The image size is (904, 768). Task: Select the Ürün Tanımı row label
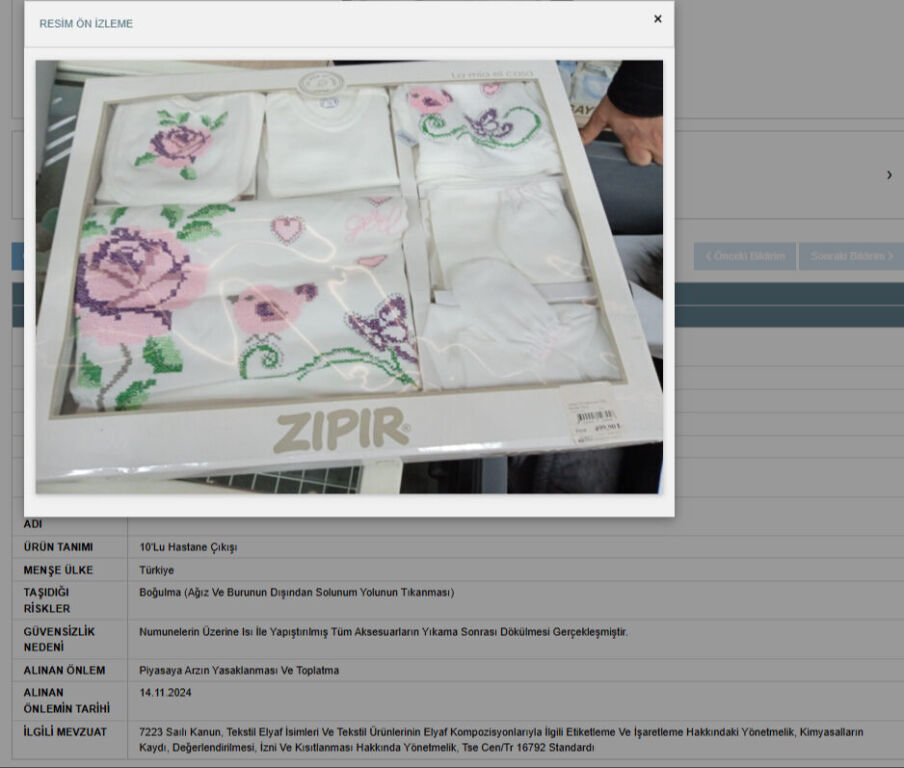click(58, 547)
